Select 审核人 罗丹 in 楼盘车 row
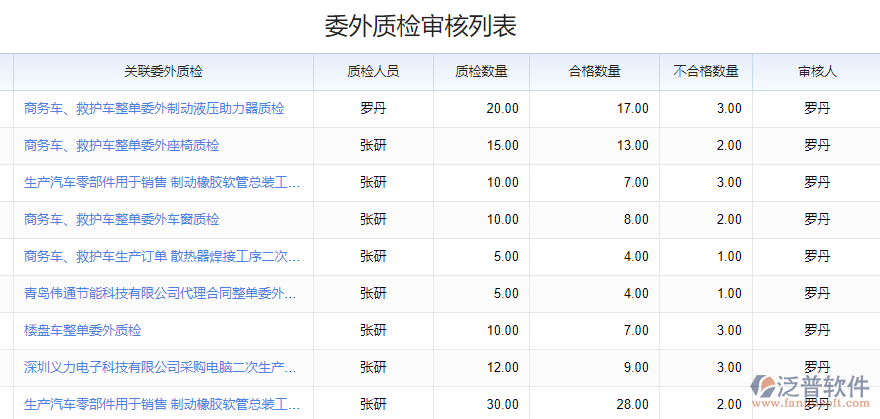 [x=817, y=330]
